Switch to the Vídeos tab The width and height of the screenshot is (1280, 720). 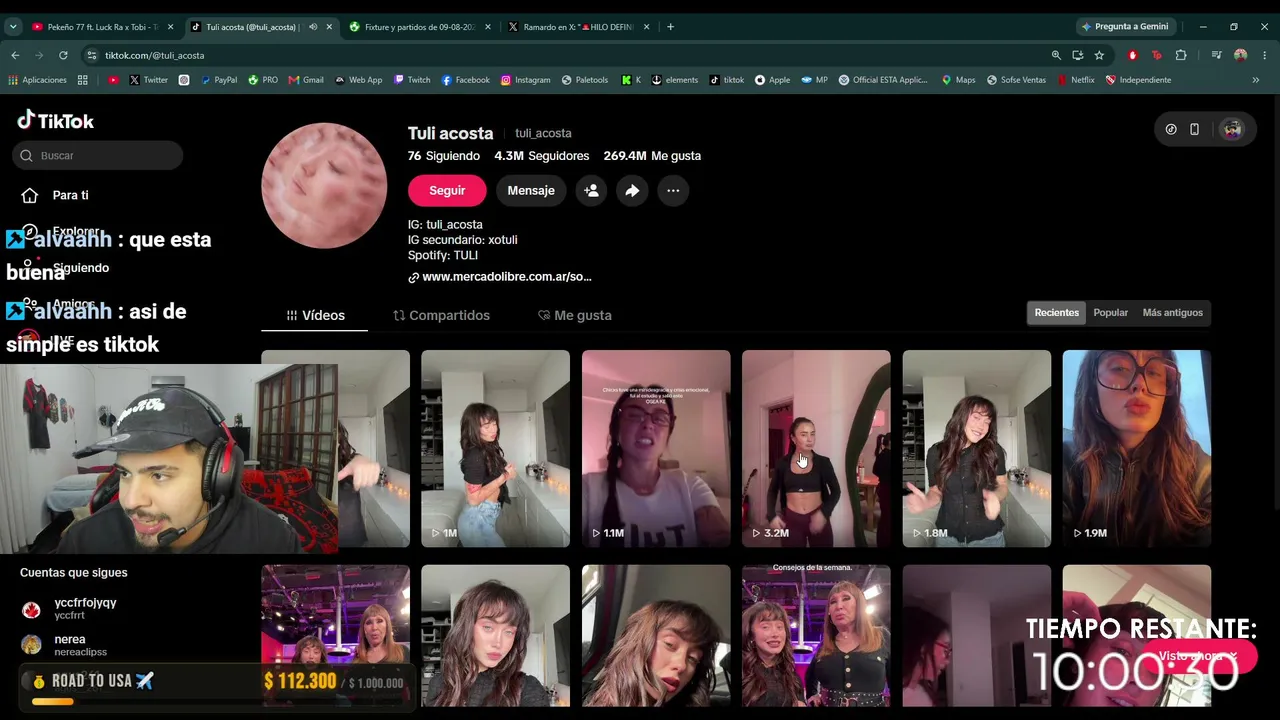pyautogui.click(x=315, y=315)
